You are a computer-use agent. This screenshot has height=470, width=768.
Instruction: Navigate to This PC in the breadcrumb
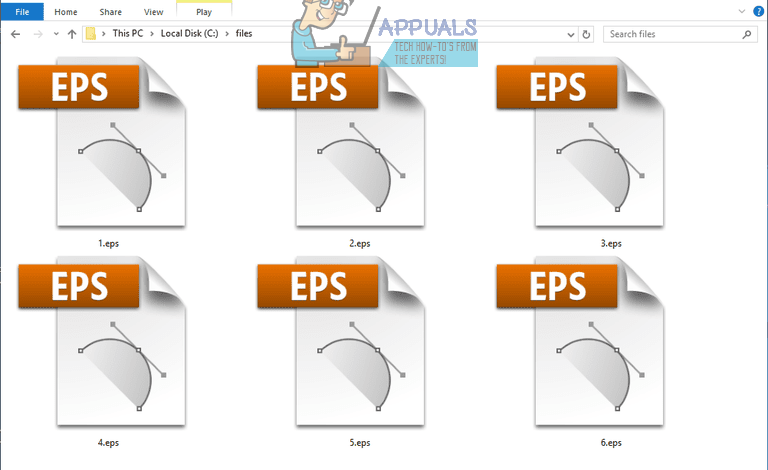(128, 33)
